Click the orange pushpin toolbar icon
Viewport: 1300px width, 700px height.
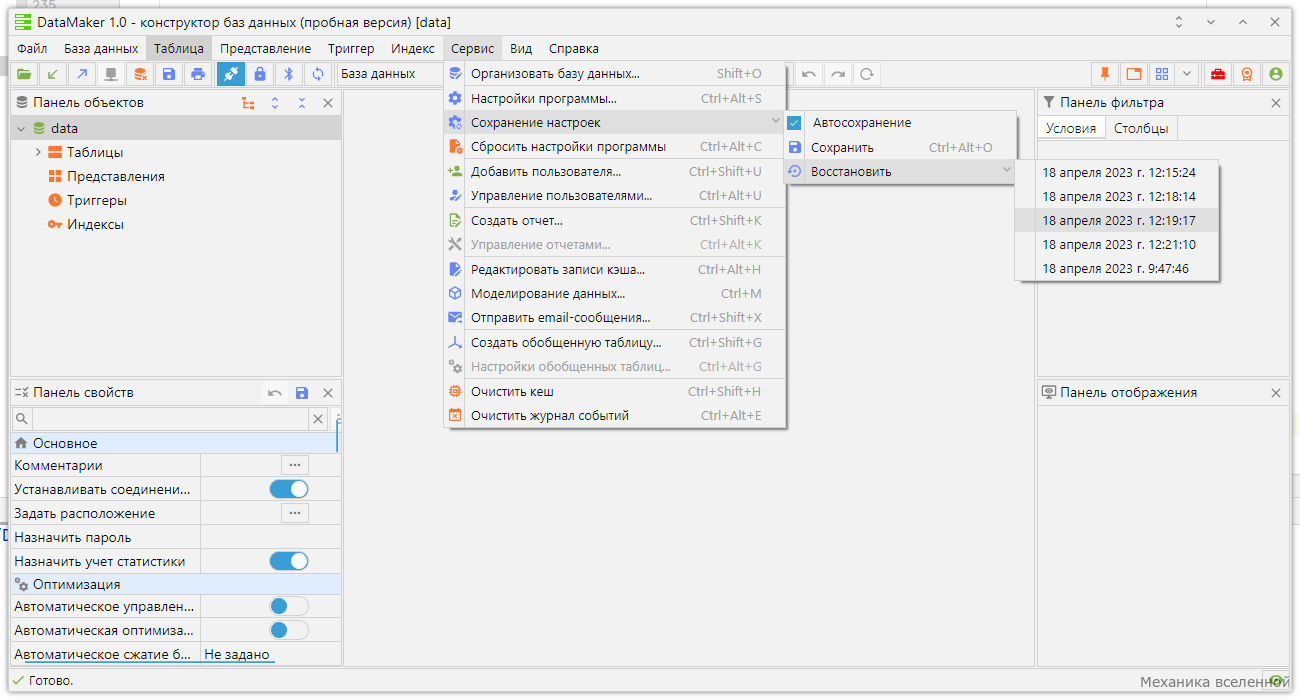[1105, 73]
